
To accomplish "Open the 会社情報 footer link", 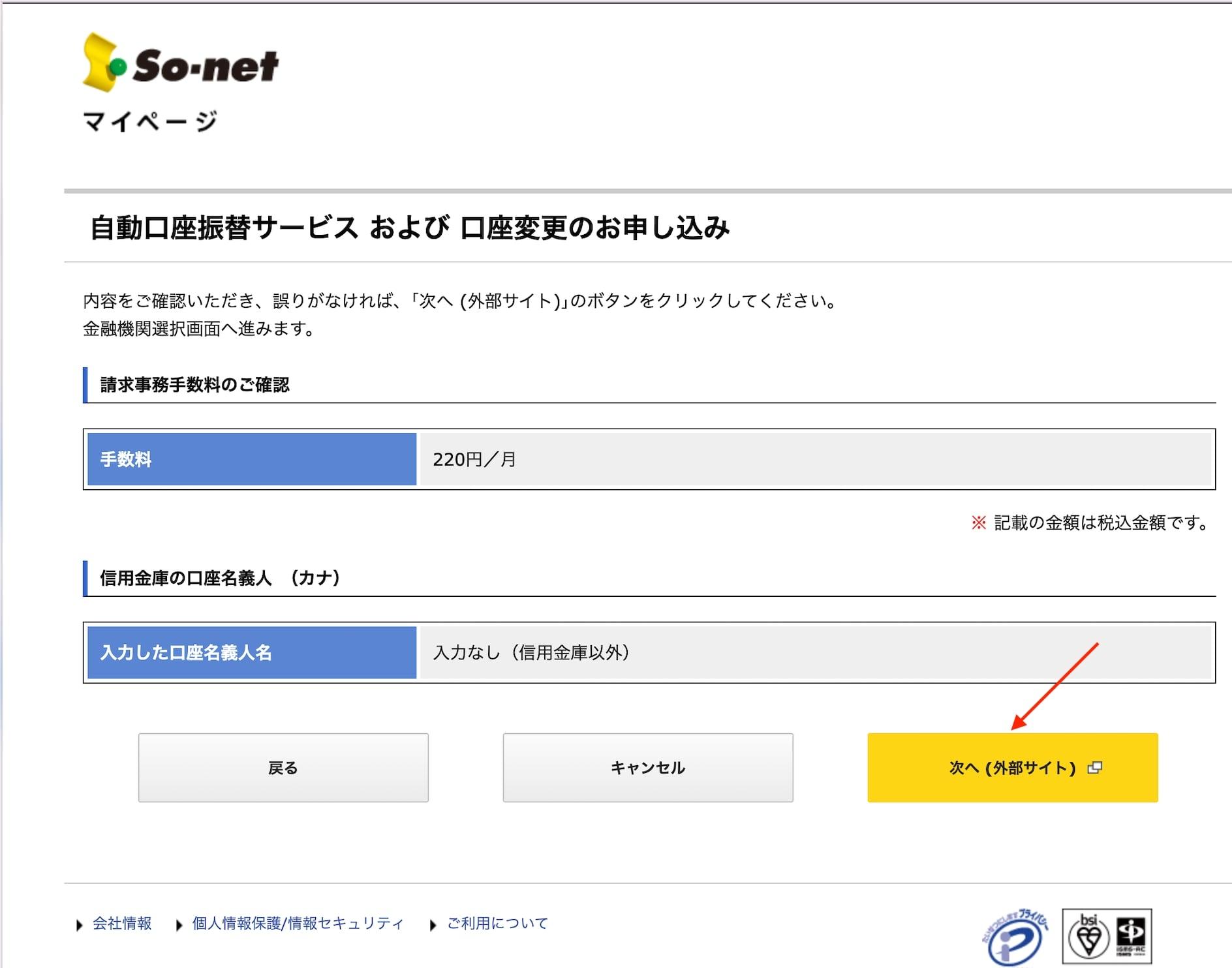I will 122,924.
